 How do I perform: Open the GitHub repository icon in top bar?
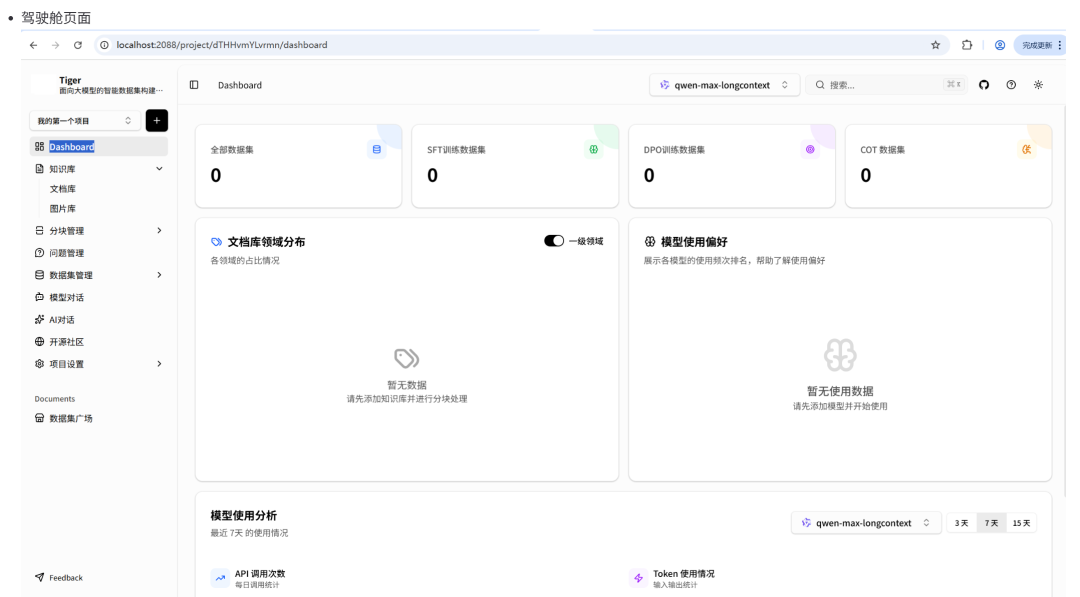click(984, 85)
